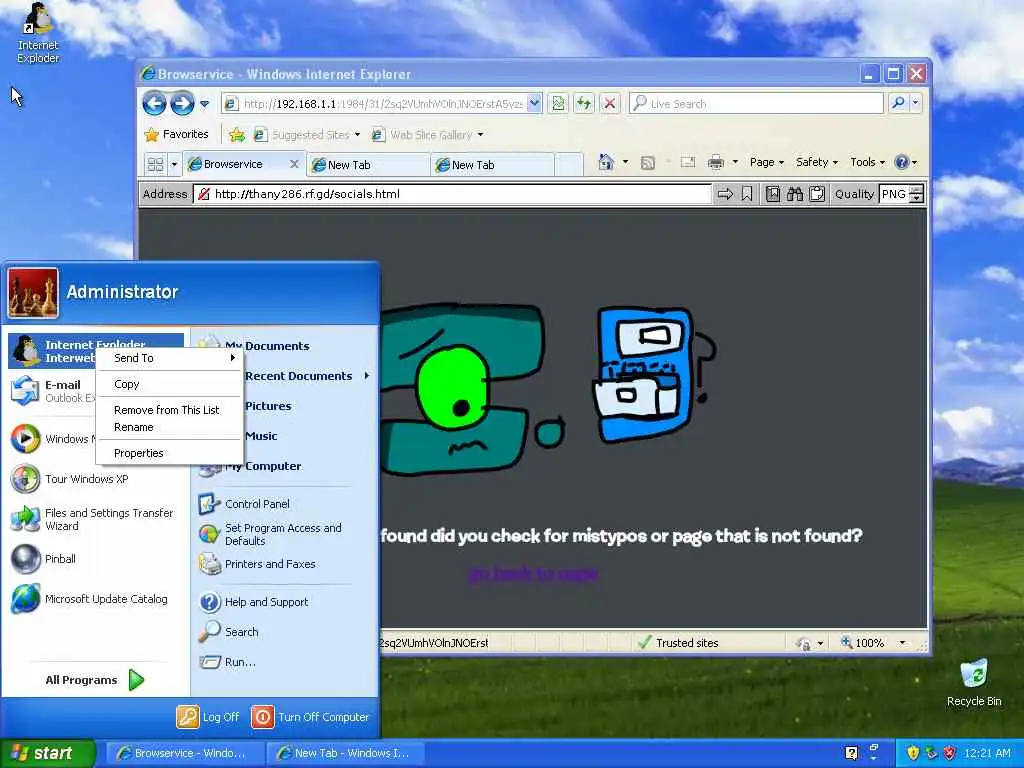Click the Browservice Address field with thany286 URL

452,194
